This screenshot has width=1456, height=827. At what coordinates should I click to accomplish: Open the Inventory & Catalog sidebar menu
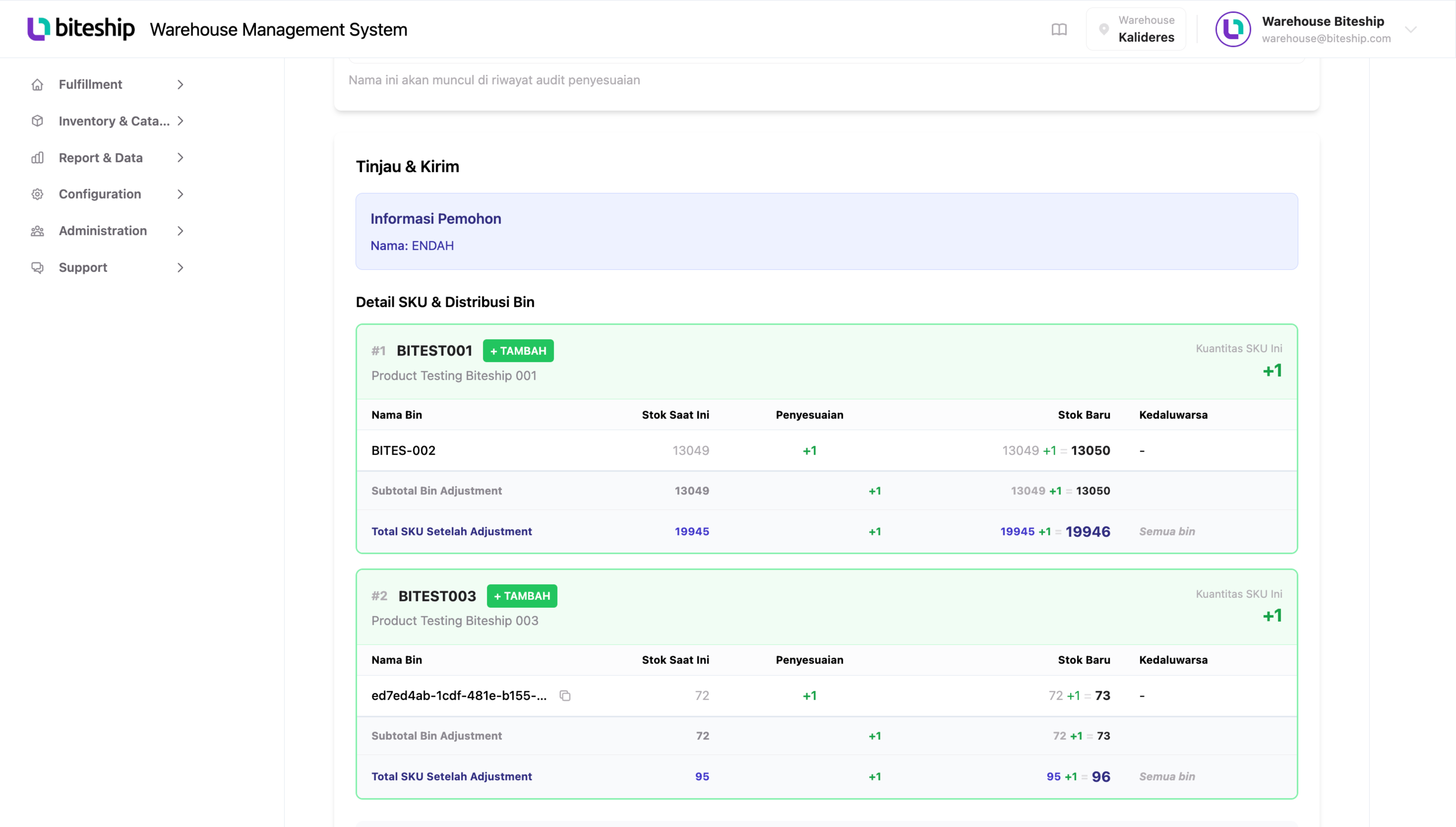pos(108,121)
